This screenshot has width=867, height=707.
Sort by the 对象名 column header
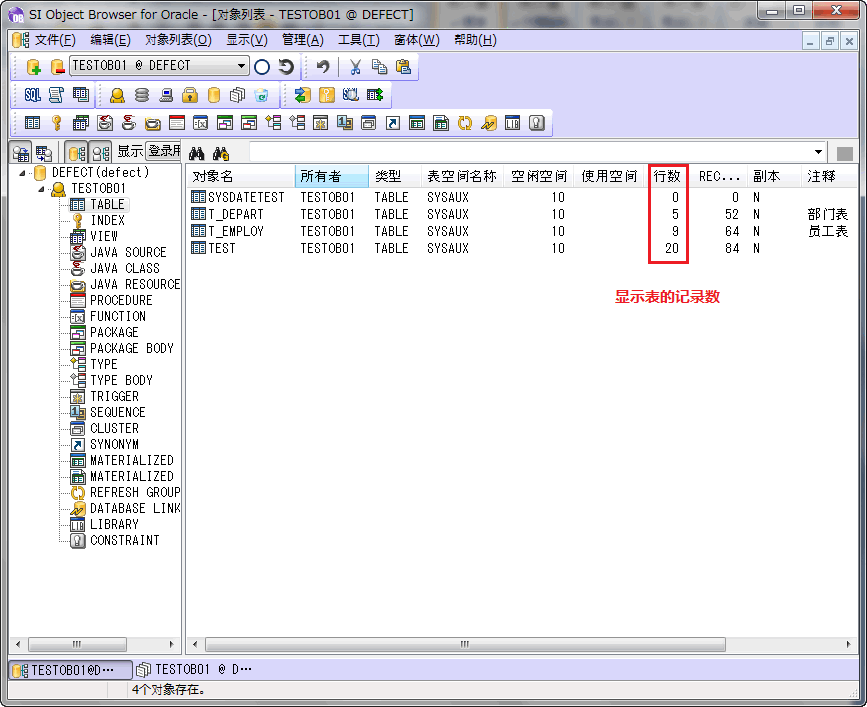(x=241, y=176)
